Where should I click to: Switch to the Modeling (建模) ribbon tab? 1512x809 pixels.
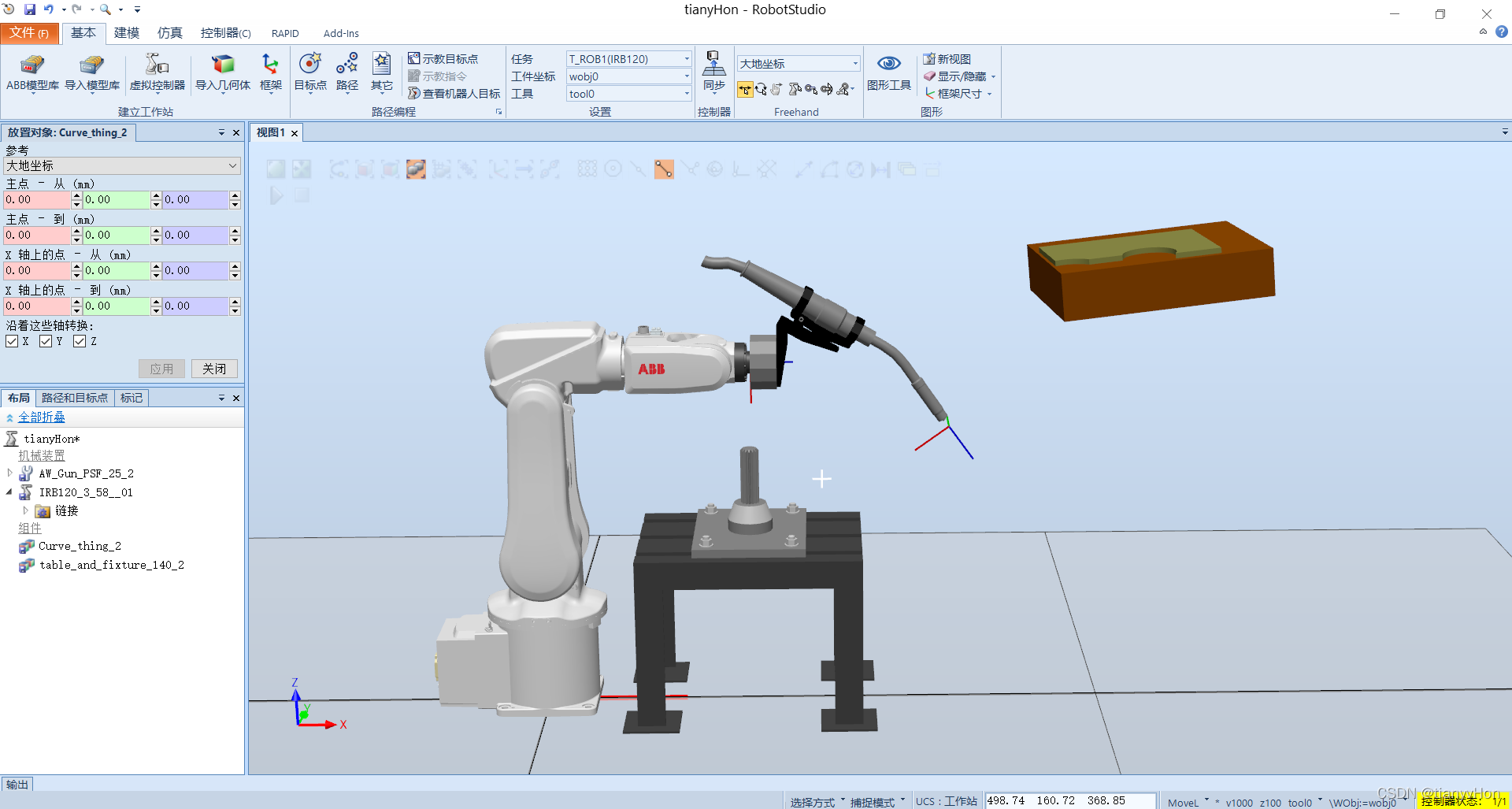(126, 32)
